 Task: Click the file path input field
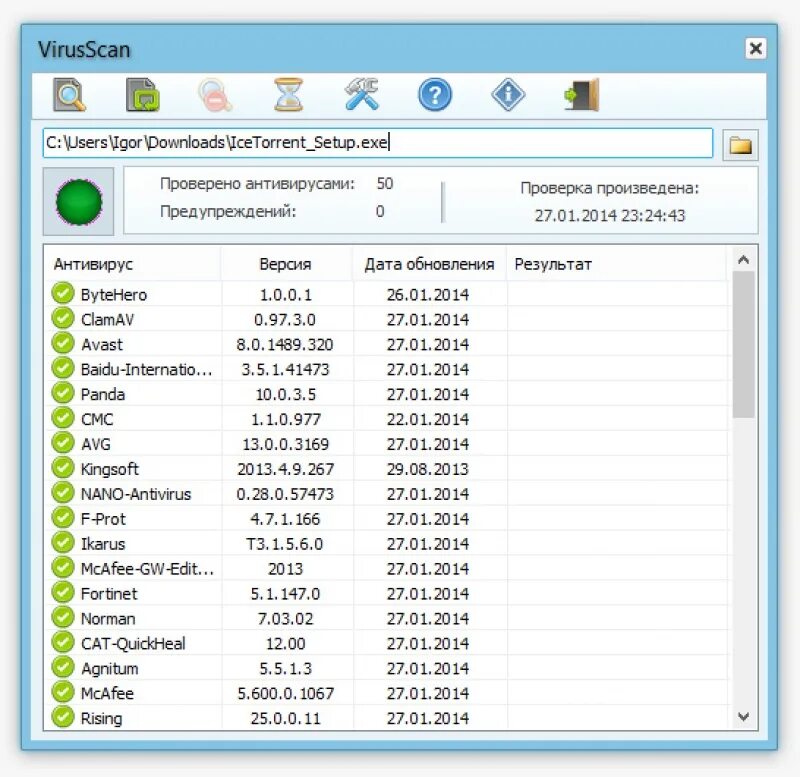pos(378,143)
